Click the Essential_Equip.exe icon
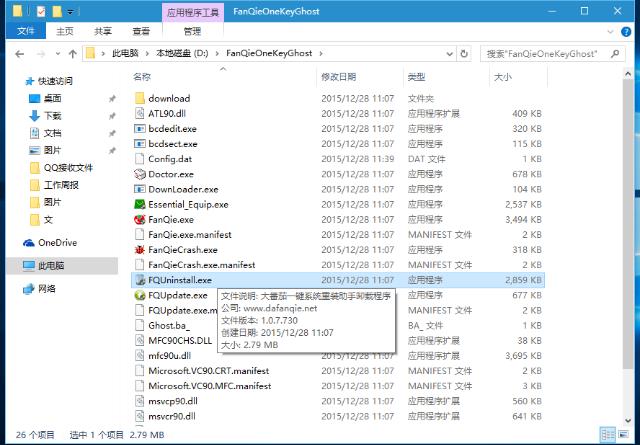 coord(139,204)
